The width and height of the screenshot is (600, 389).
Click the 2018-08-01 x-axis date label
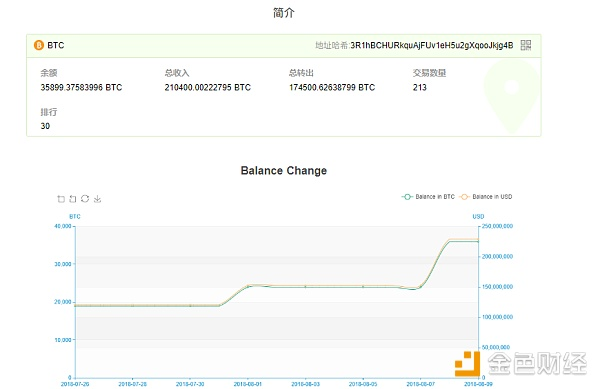coord(248,384)
